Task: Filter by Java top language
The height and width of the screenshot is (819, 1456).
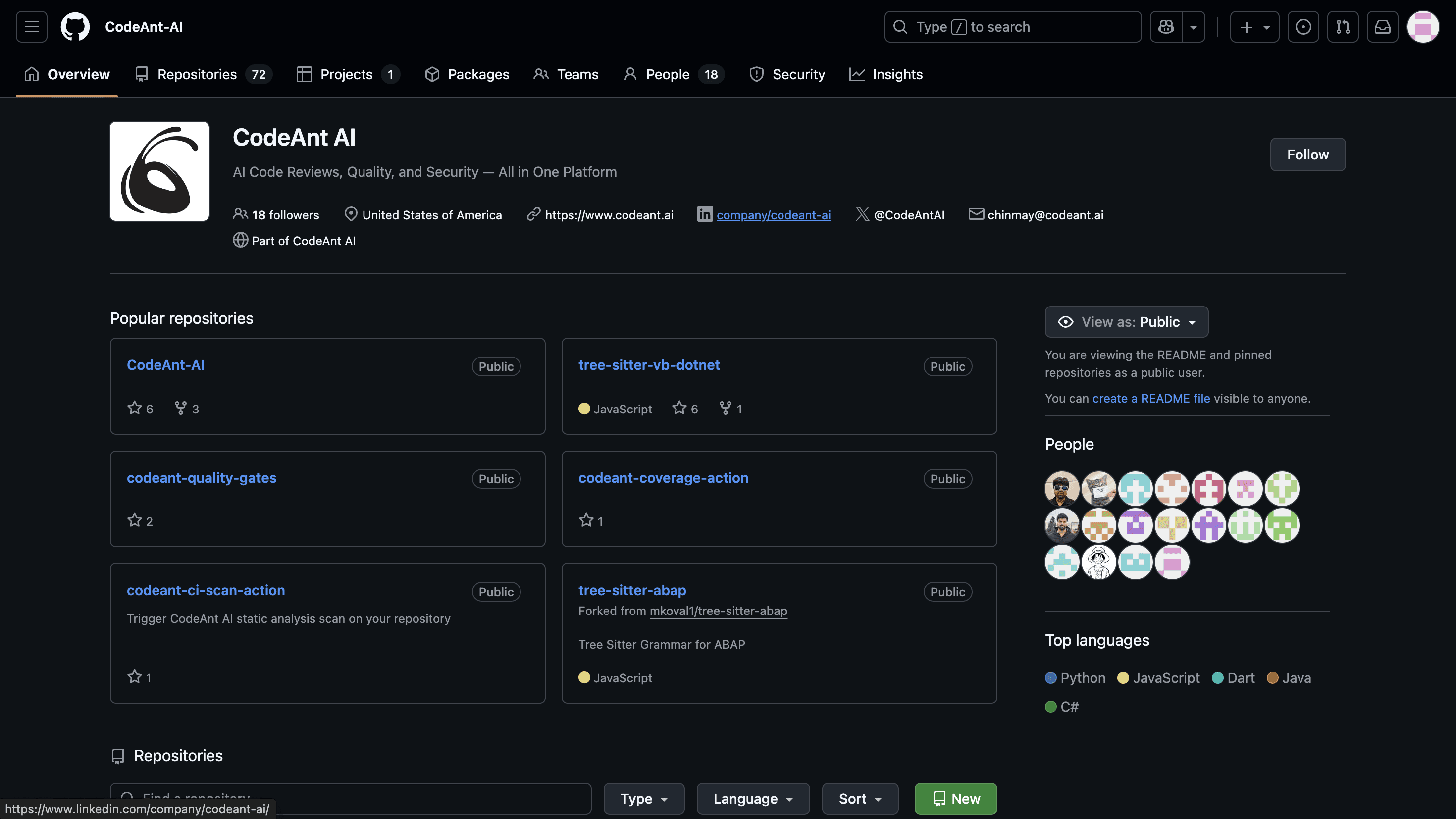Action: [1289, 678]
